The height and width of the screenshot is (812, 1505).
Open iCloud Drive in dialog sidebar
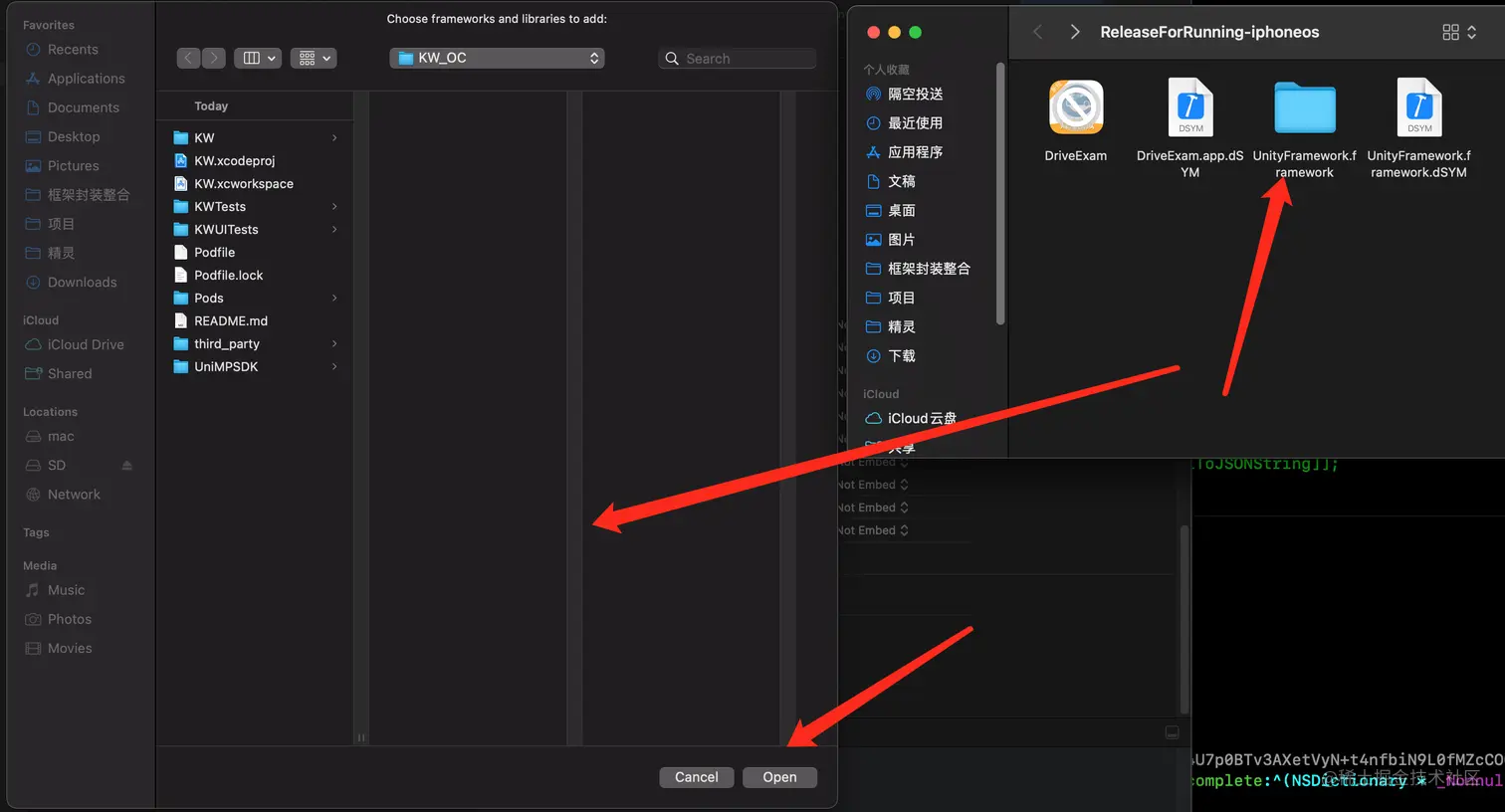pos(75,345)
